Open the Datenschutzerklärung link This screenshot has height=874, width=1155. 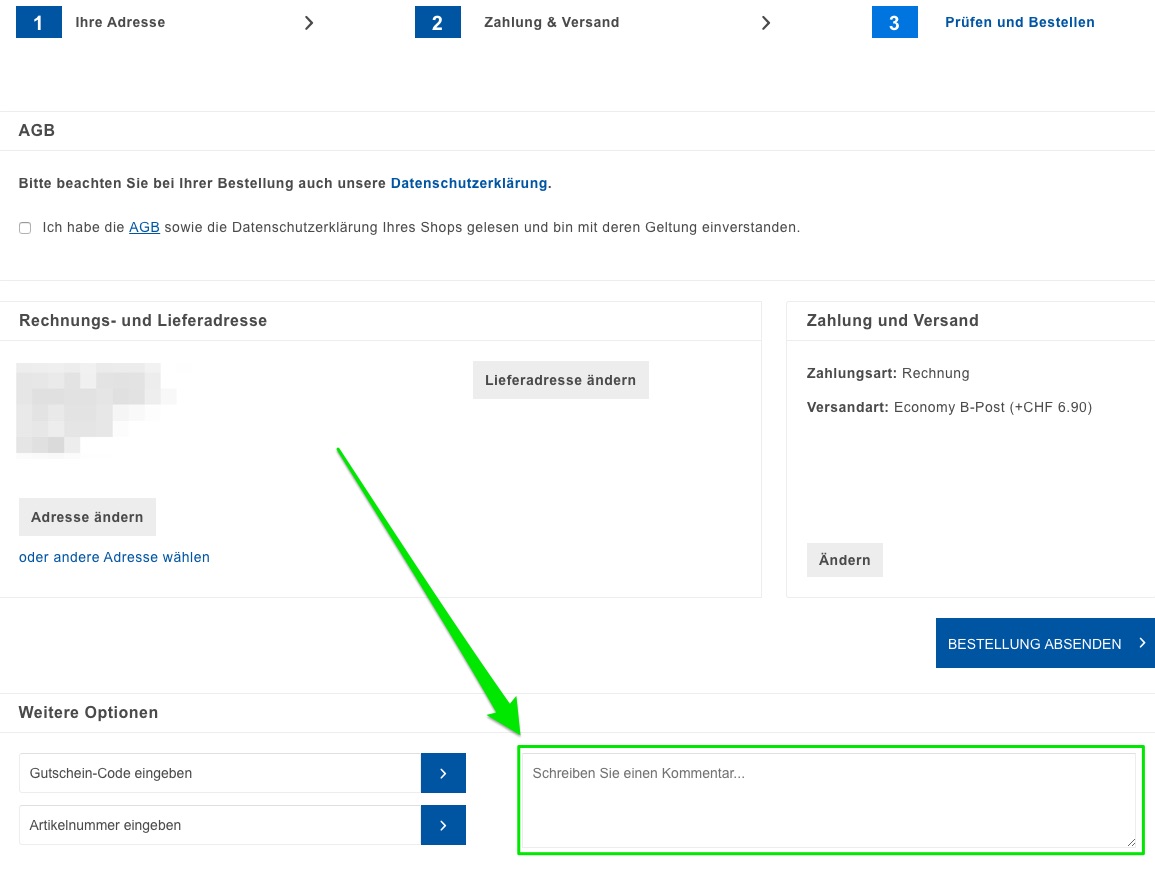(x=468, y=184)
